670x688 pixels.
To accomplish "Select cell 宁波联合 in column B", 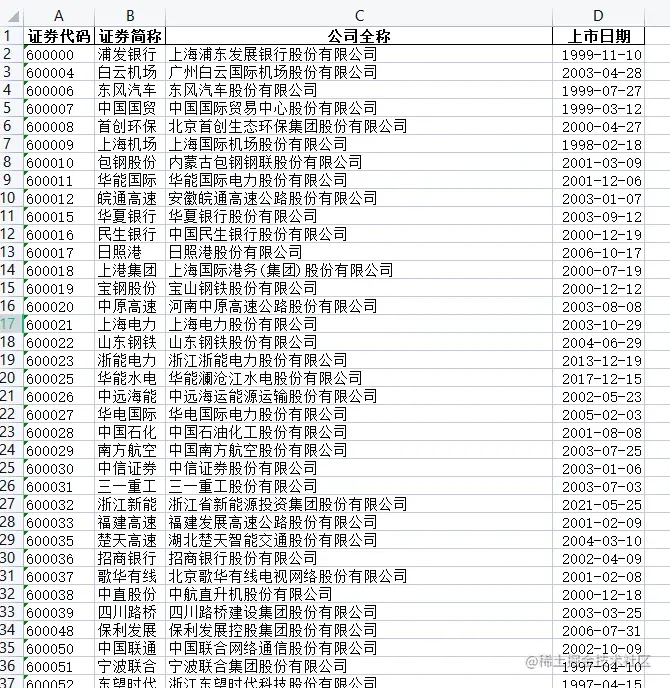I will pos(130,666).
